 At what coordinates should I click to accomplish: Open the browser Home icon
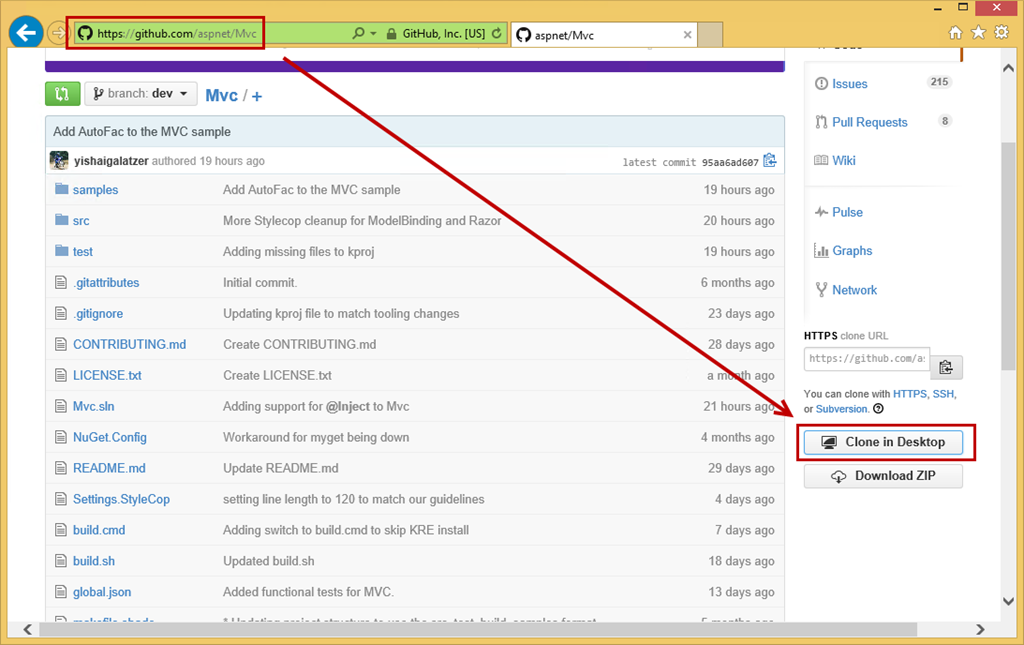[x=955, y=33]
